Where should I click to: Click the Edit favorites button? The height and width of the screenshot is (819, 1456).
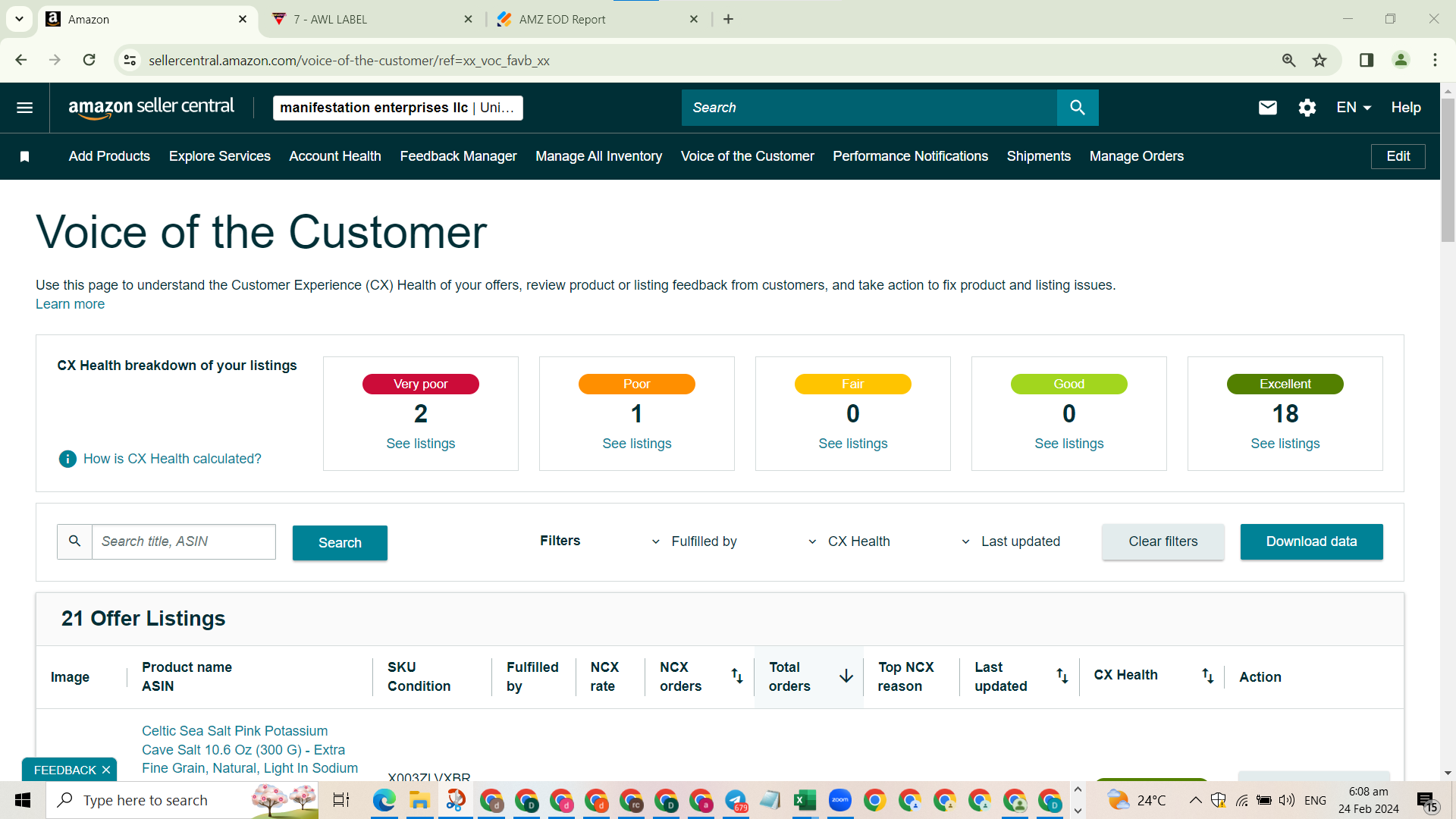coord(1398,156)
